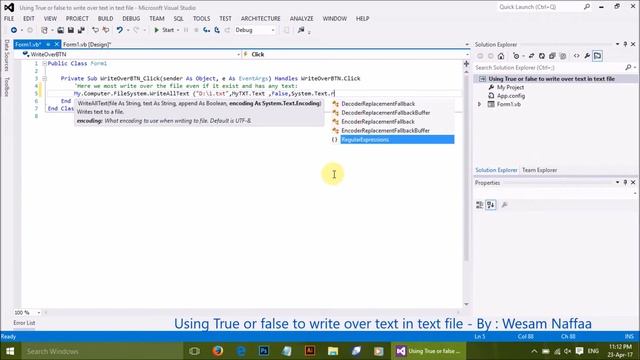Open the Windows Start button
The width and height of the screenshot is (640, 360).
(x=10, y=351)
